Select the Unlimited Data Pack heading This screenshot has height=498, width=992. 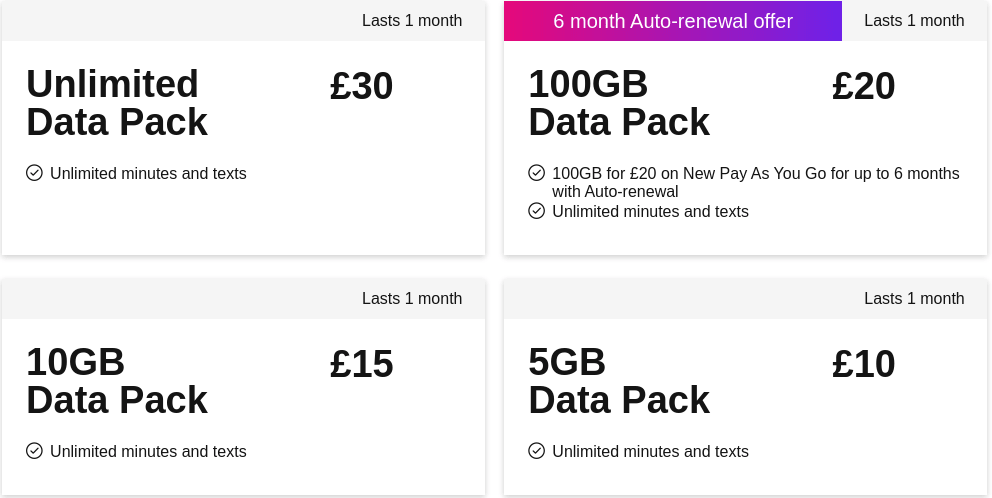(x=117, y=103)
